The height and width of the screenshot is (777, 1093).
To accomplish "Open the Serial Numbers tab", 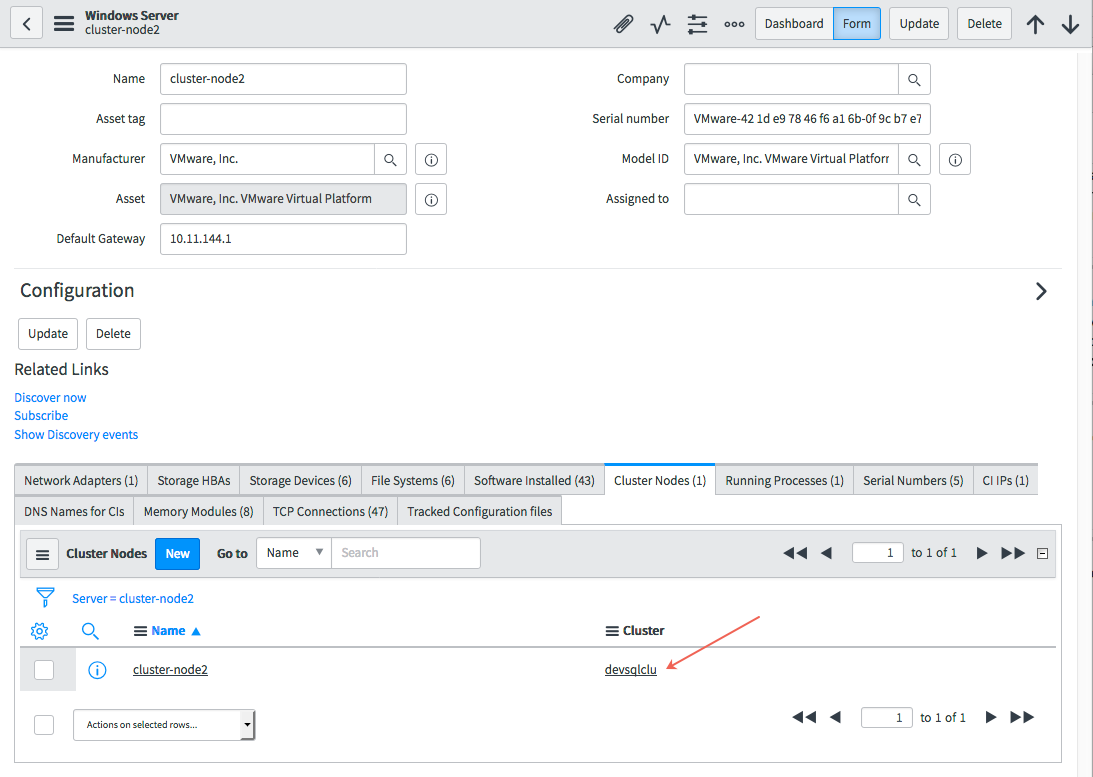I will (913, 480).
